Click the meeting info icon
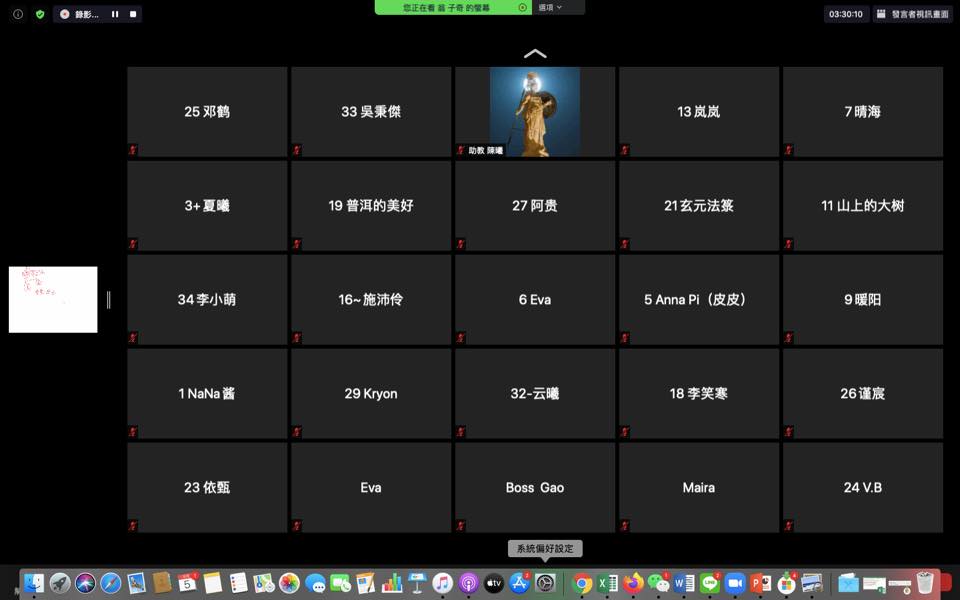960x600 pixels. point(18,14)
